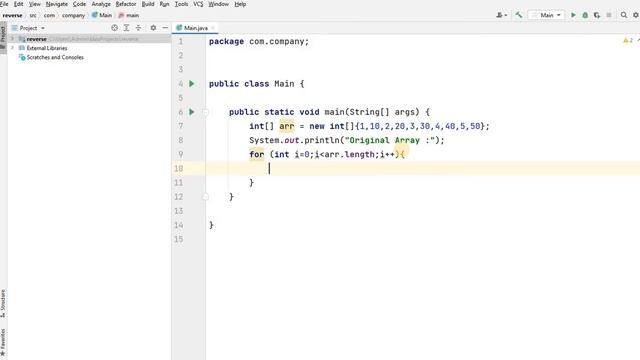Click the main method breadcrumb

pos(129,15)
